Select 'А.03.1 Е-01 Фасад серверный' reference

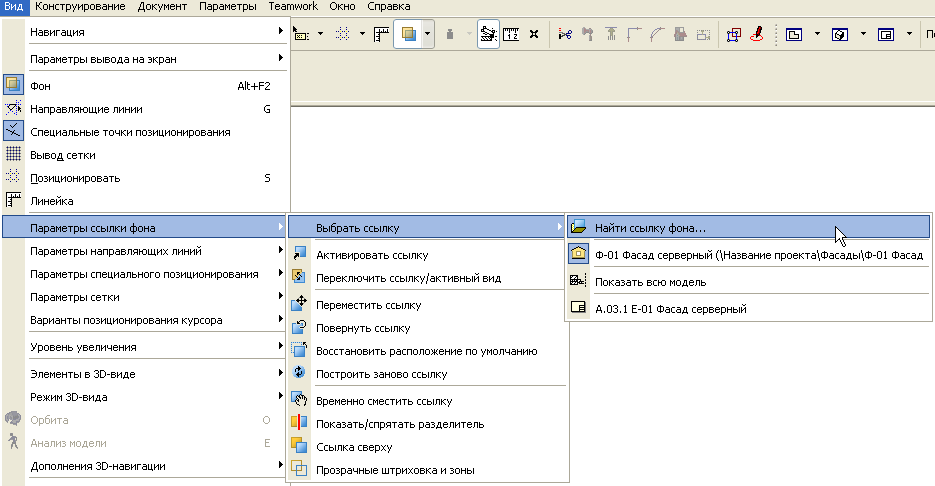(670, 309)
